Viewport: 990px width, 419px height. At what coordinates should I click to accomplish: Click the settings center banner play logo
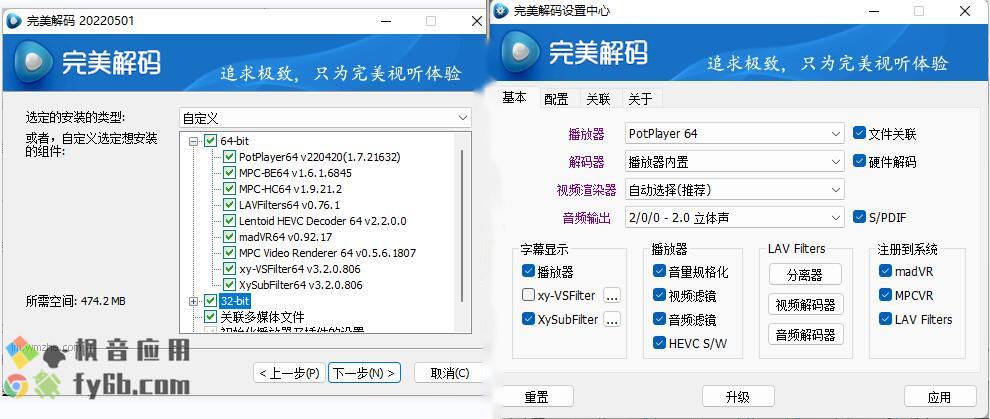(x=520, y=53)
